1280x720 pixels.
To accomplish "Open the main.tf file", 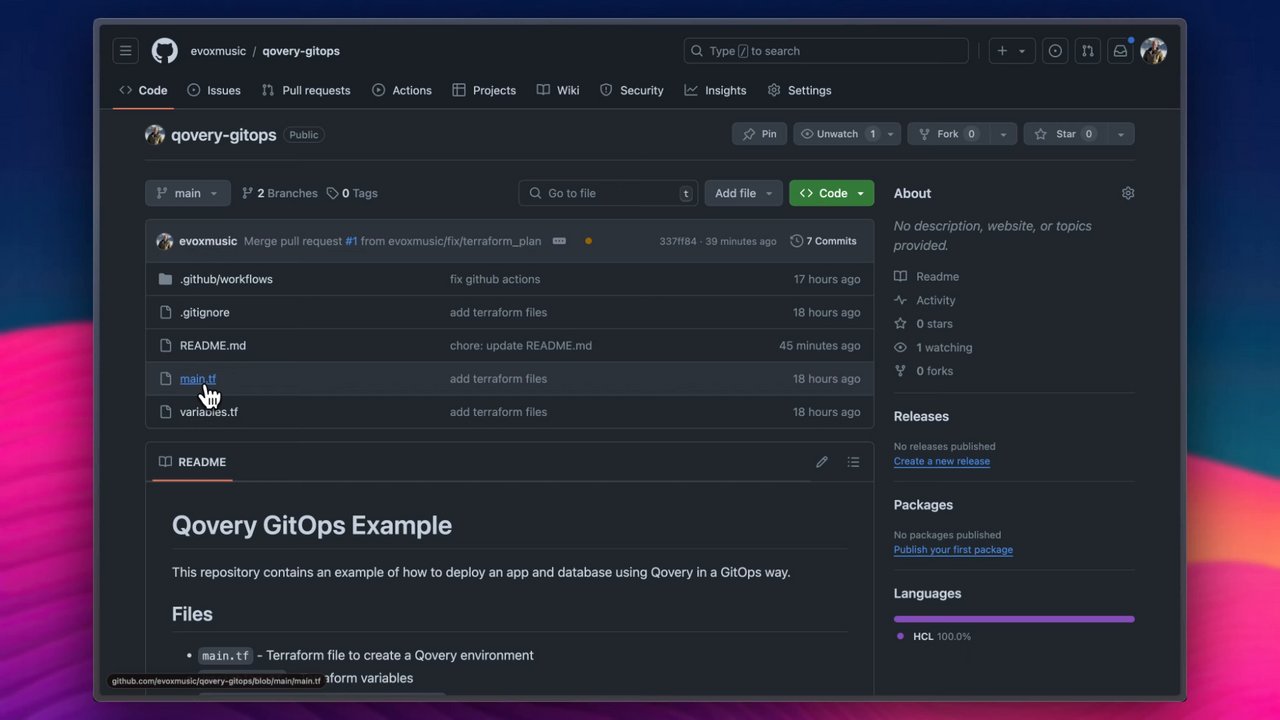I will [198, 378].
